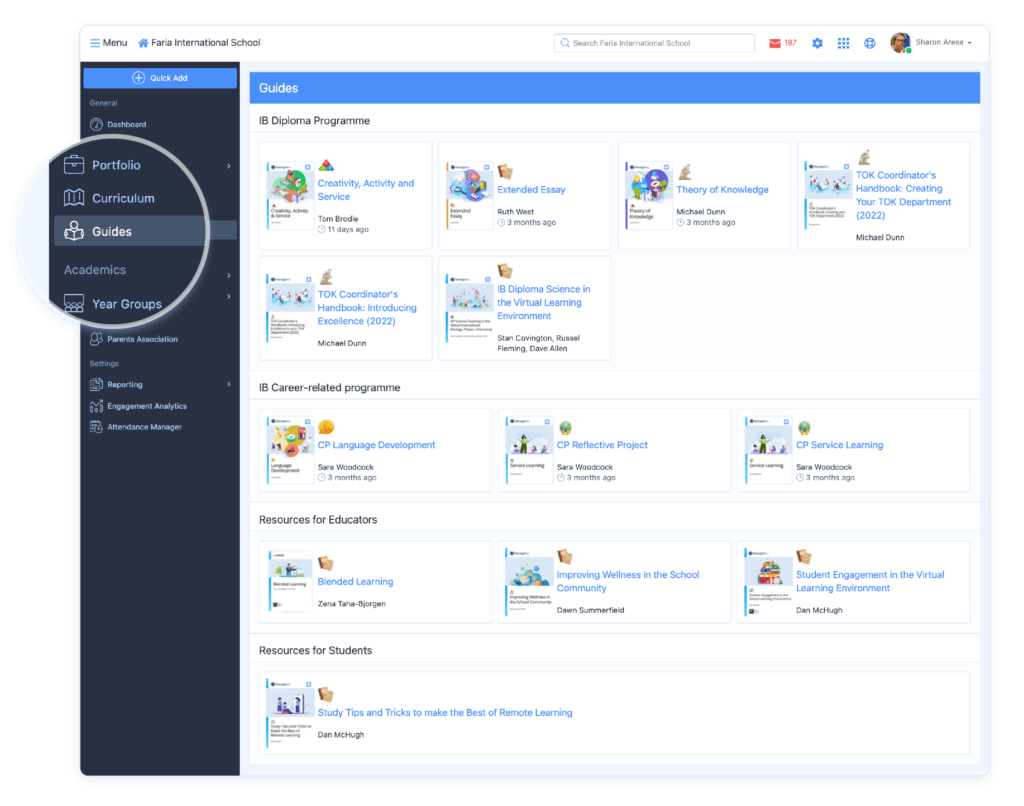The width and height of the screenshot is (1024, 806).
Task: Open the CP Language Development link
Action: 376,445
